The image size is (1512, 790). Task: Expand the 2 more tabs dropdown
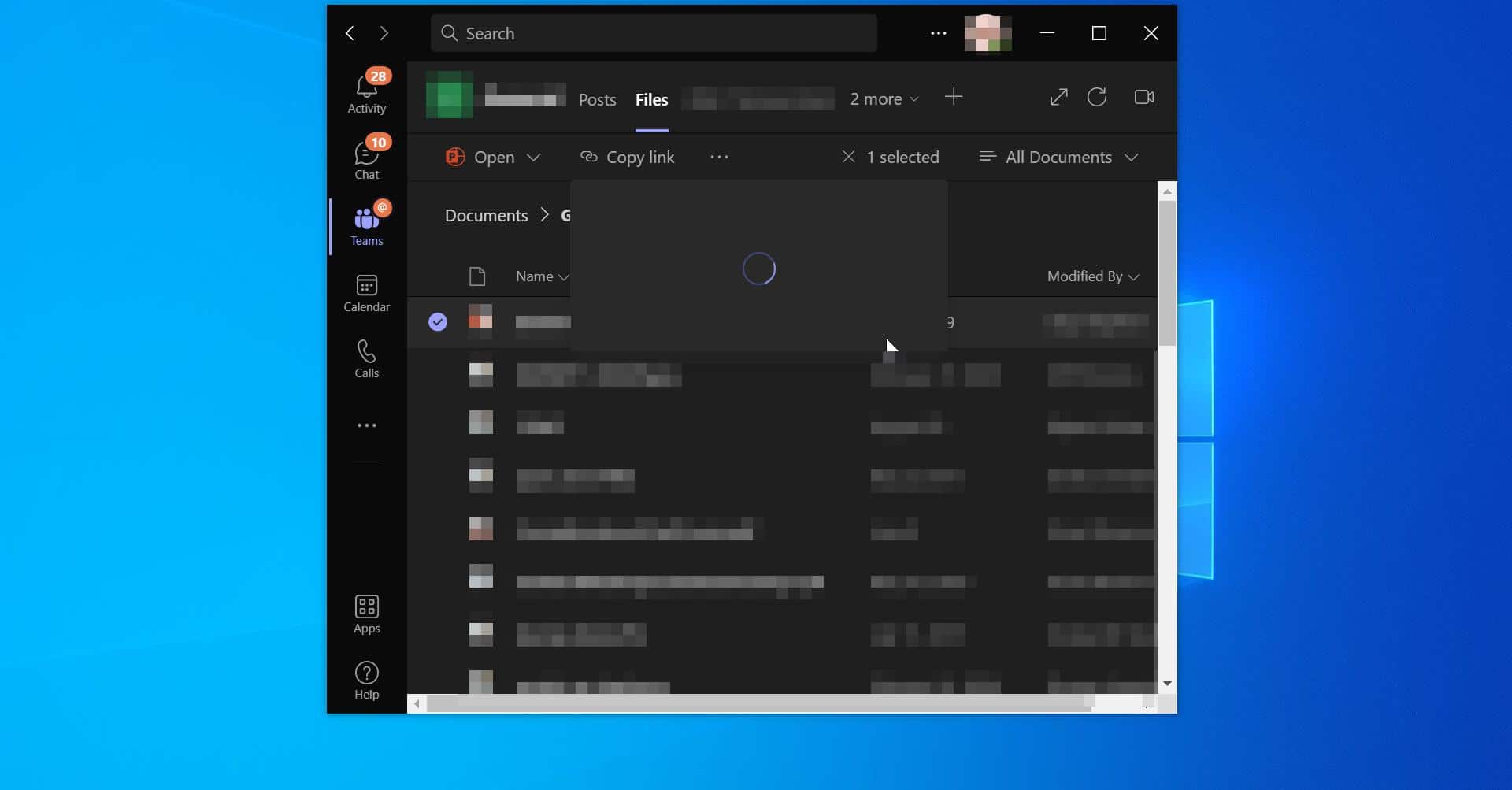[x=884, y=99]
